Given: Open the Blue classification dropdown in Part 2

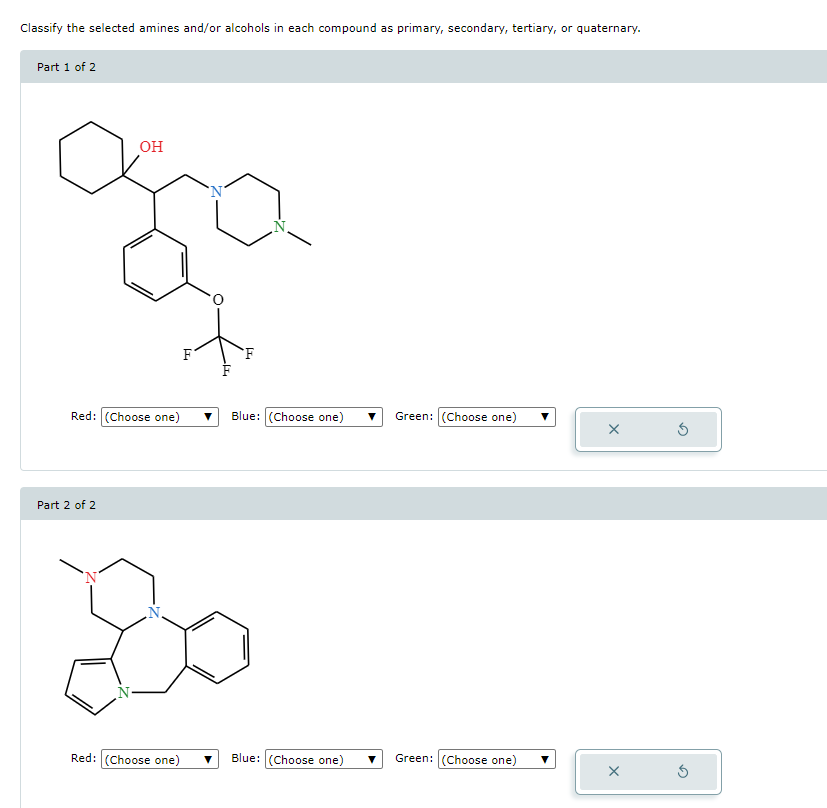Looking at the screenshot, I should 323,759.
